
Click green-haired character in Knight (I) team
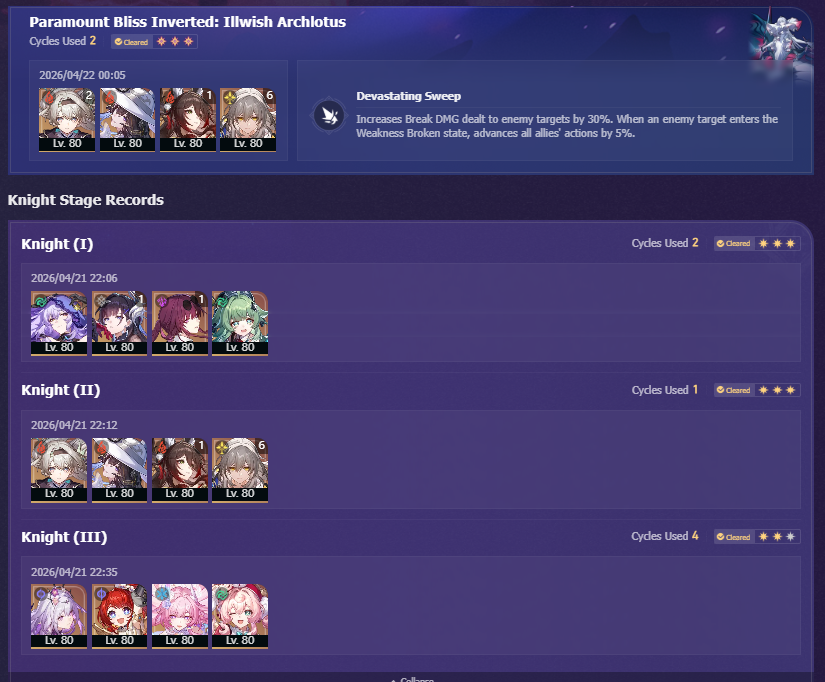[x=240, y=324]
